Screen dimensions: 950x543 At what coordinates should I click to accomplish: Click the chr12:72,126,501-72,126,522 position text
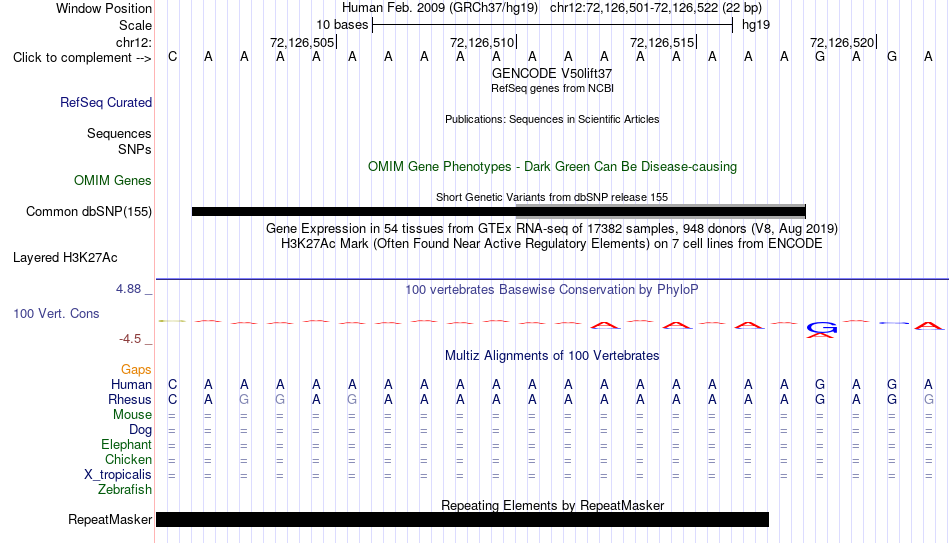656,8
